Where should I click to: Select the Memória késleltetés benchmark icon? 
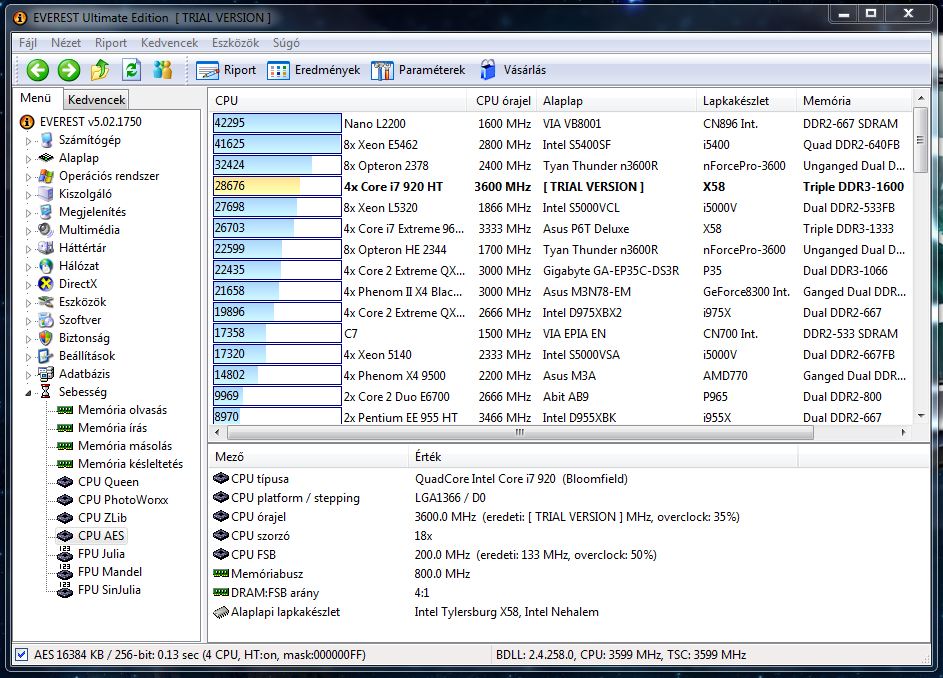[64, 464]
